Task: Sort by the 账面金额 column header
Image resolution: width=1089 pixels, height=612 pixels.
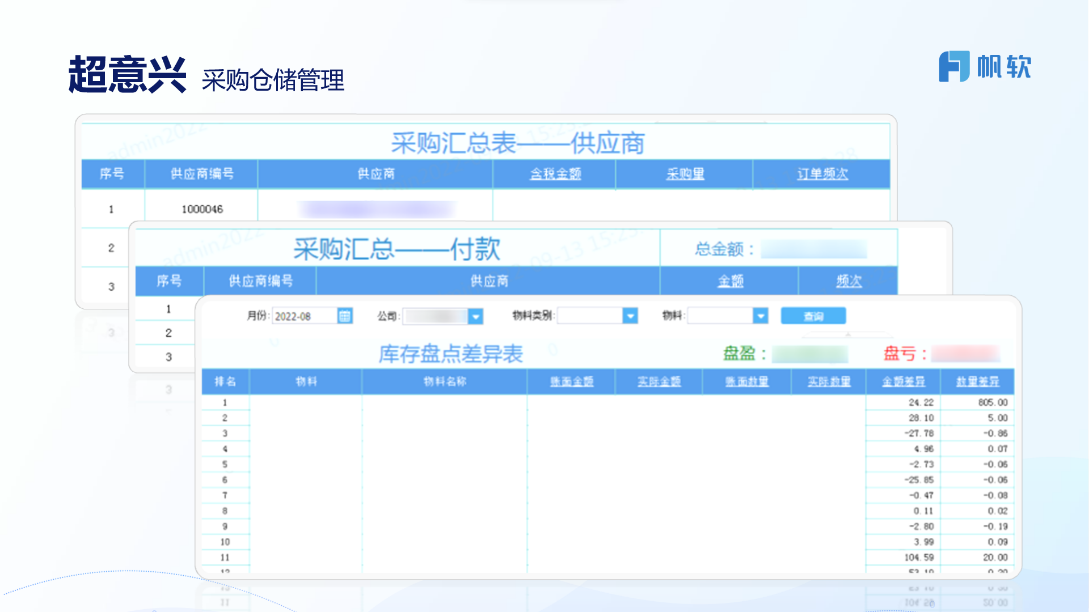Action: tap(572, 381)
